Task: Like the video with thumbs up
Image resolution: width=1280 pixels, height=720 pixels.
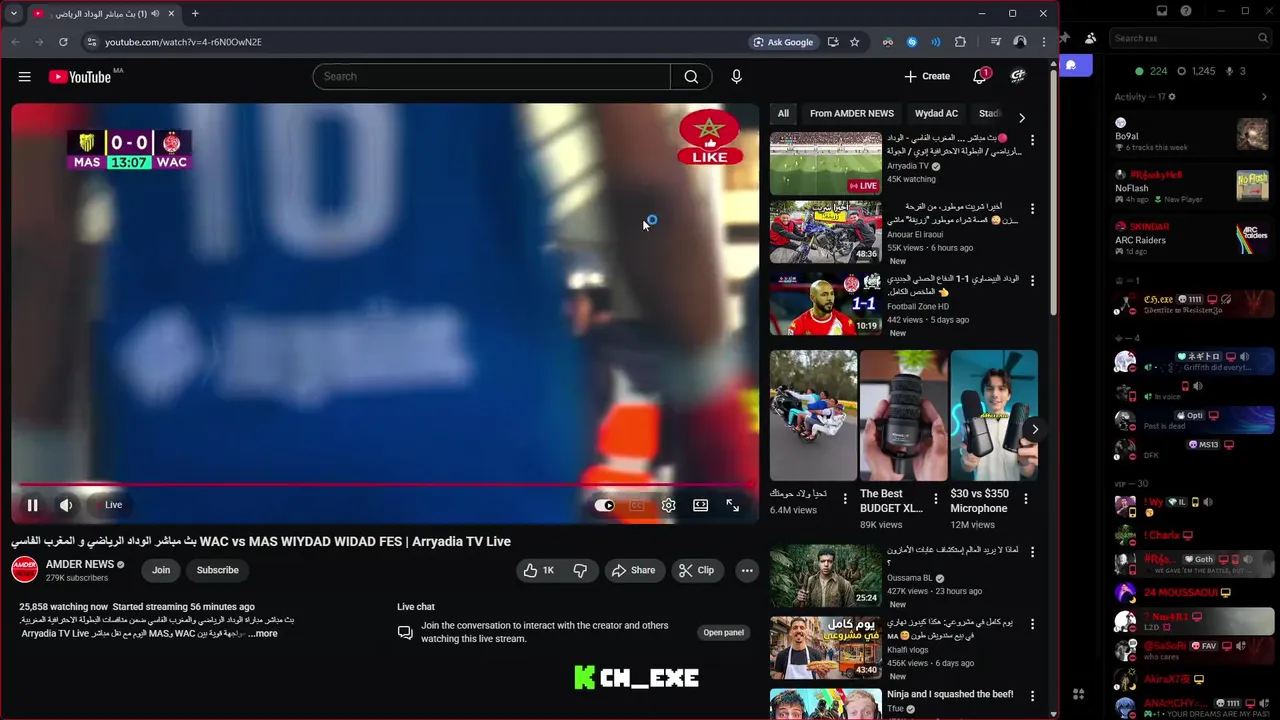Action: point(538,570)
